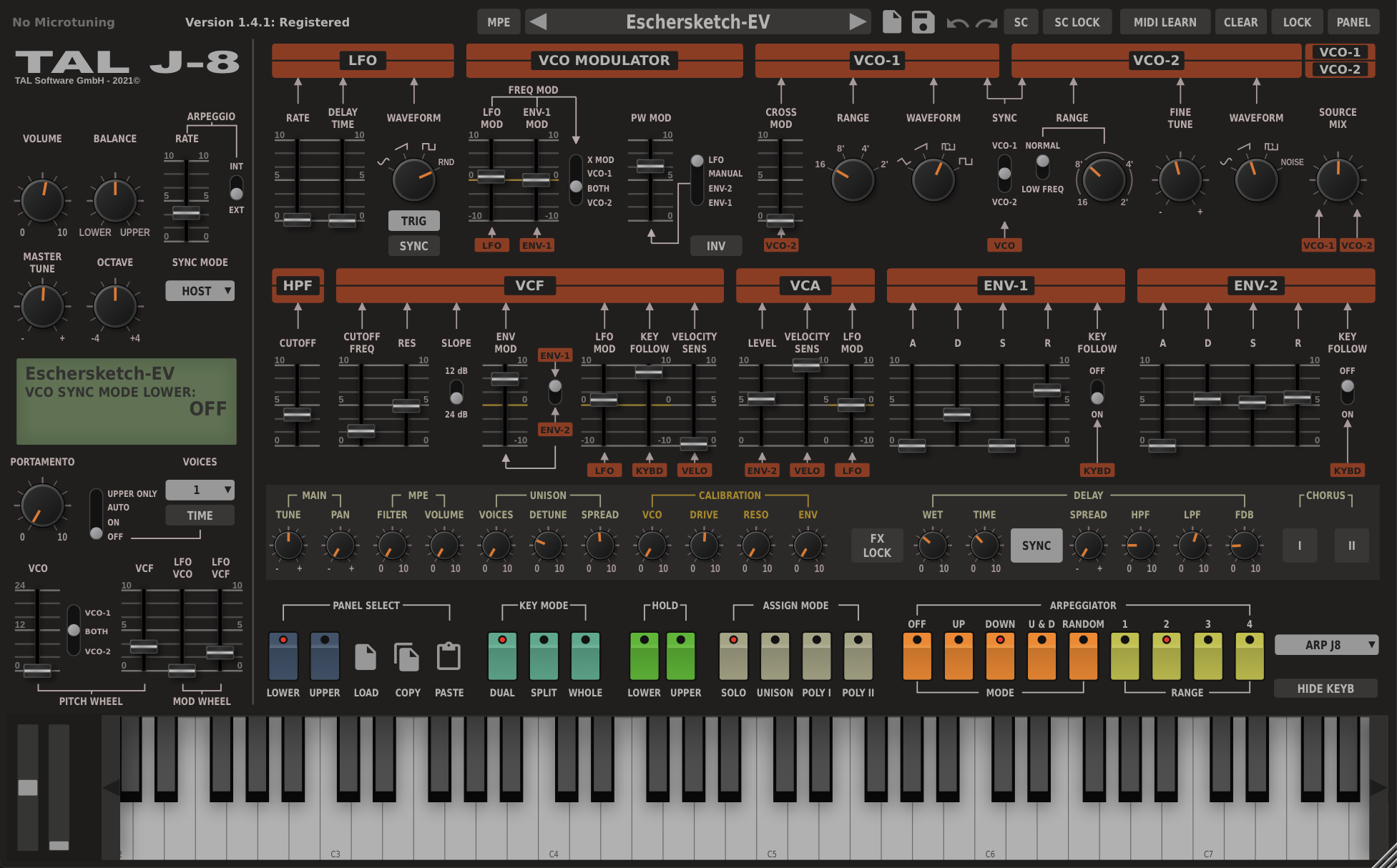The height and width of the screenshot is (868, 1397).
Task: Activate delay SYNC
Action: (1036, 545)
